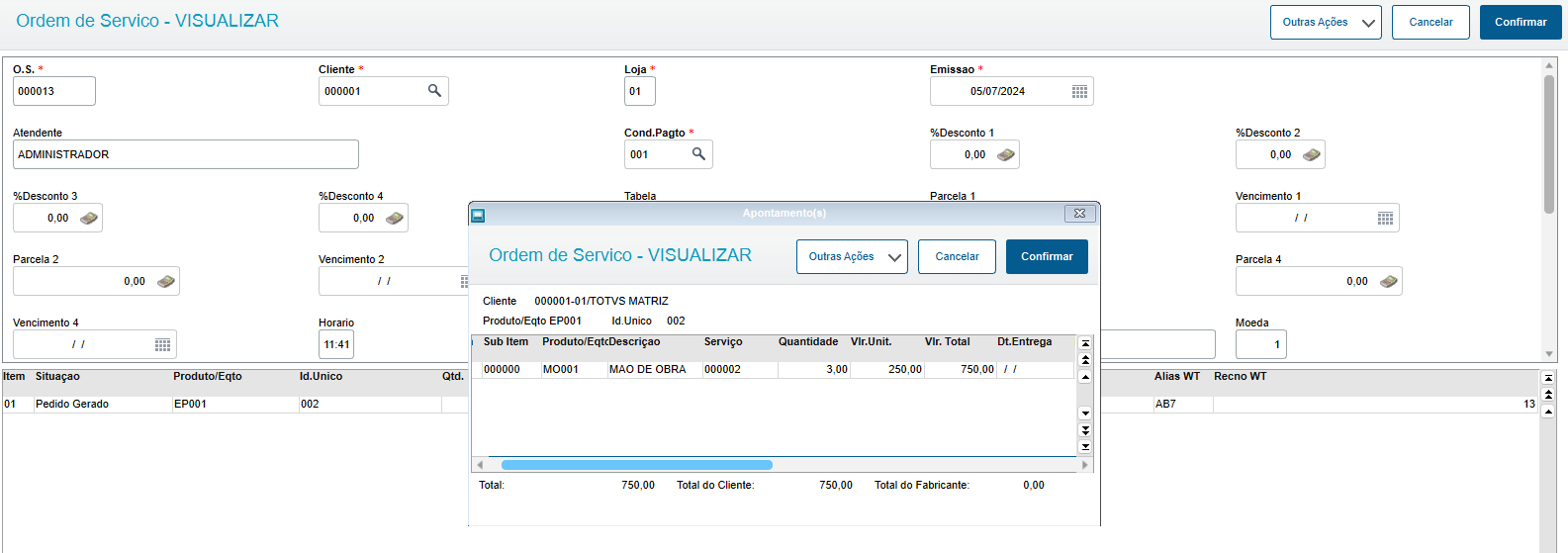Viewport: 1568px width, 553px height.
Task: Open calculator for Parcela 4
Action: [1389, 281]
